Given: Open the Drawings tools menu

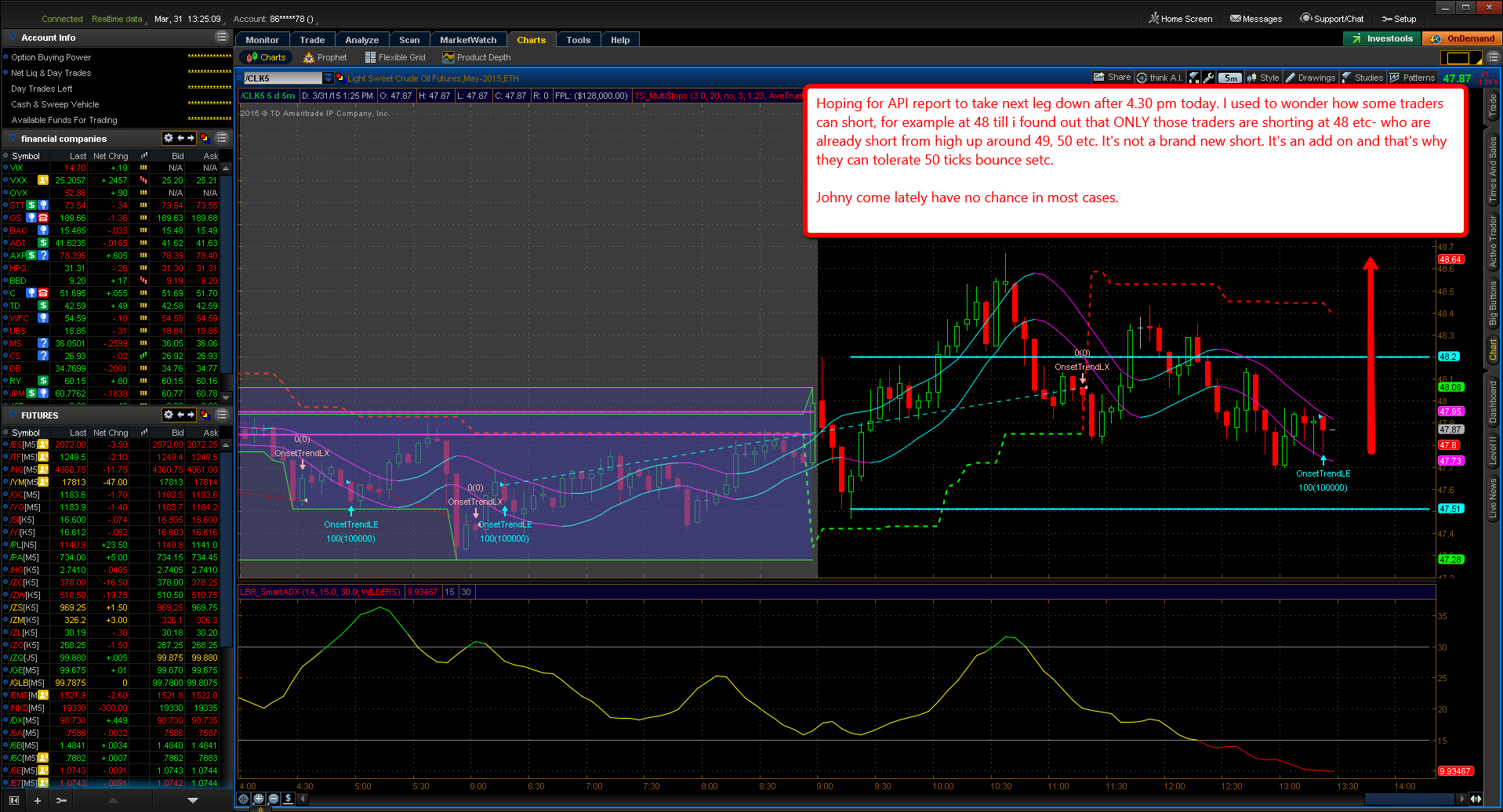Looking at the screenshot, I should pos(1310,78).
